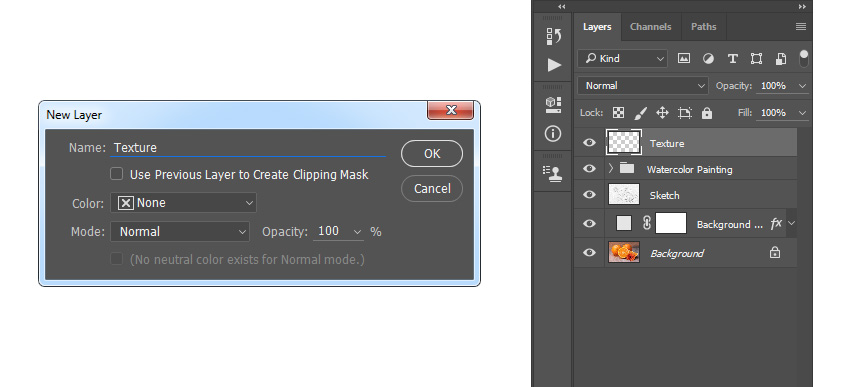This screenshot has width=850, height=387.
Task: Collapse panel dock with right double-arrow
Action: [x=802, y=7]
